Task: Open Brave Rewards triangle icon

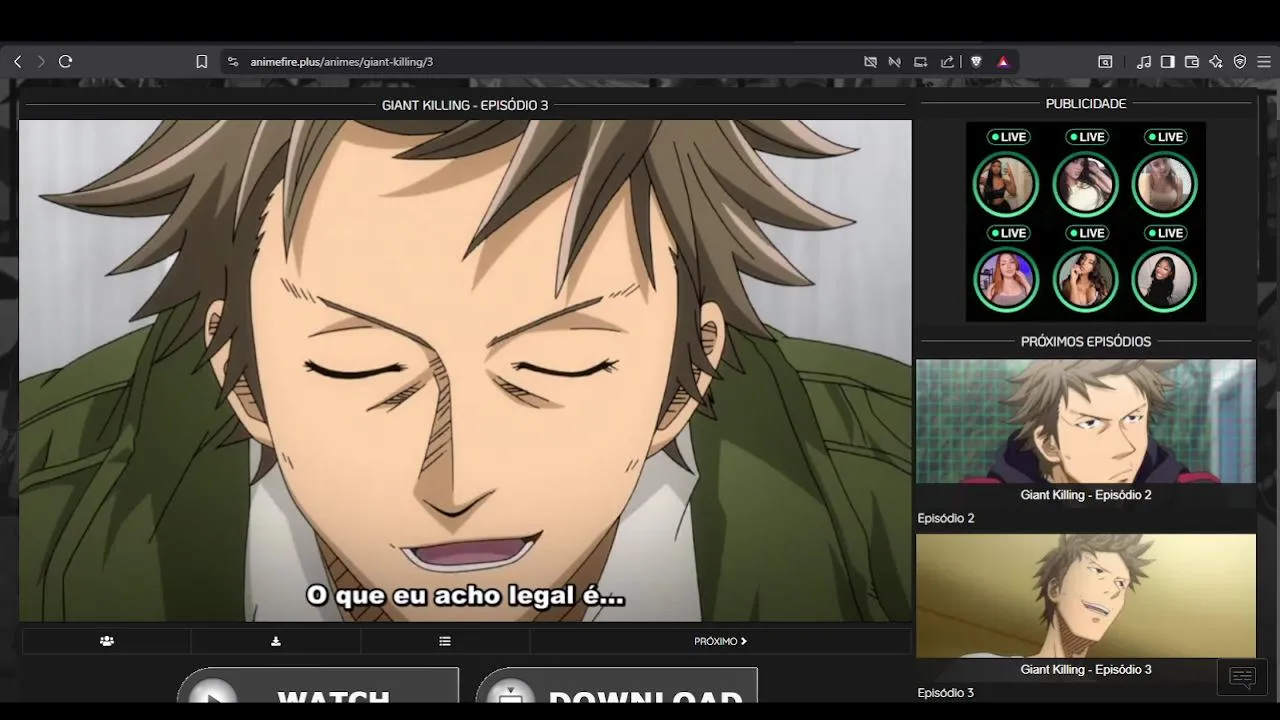Action: pyautogui.click(x=1003, y=62)
